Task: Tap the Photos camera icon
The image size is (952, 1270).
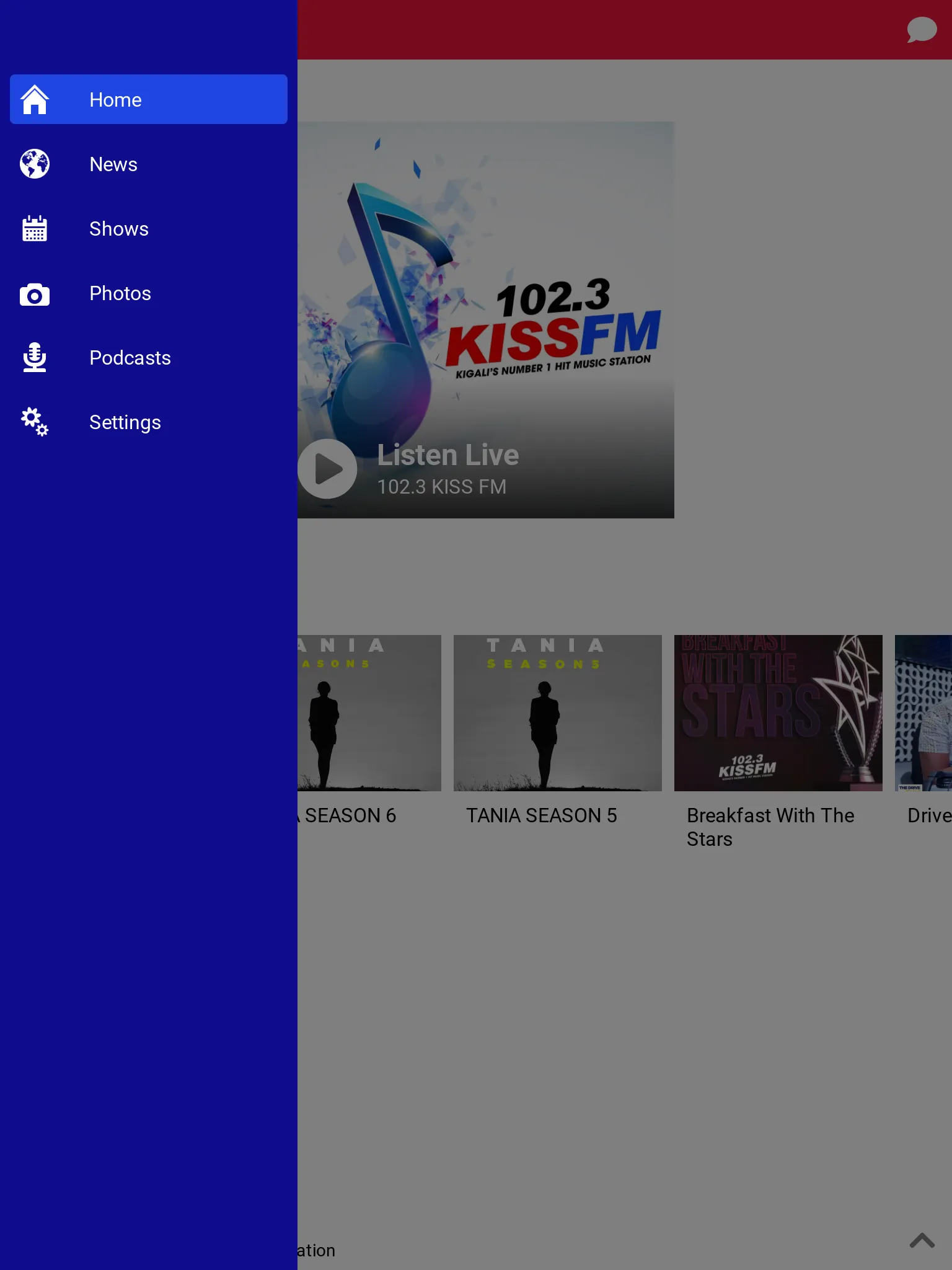Action: click(x=35, y=295)
